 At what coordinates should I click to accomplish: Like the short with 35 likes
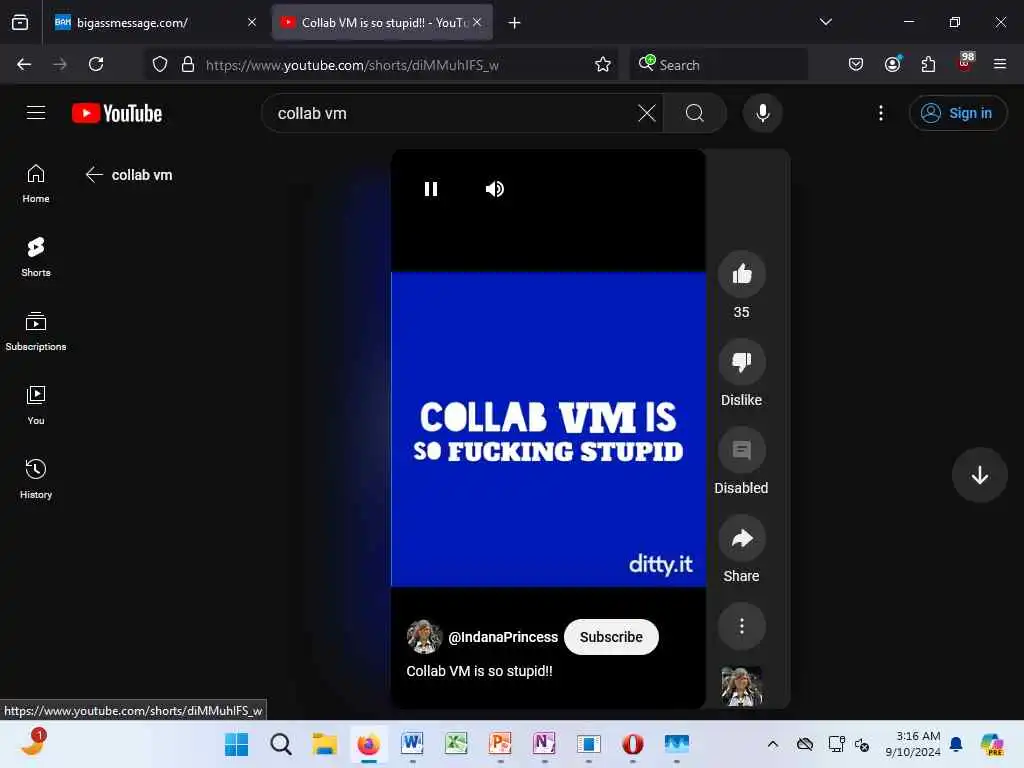click(741, 274)
